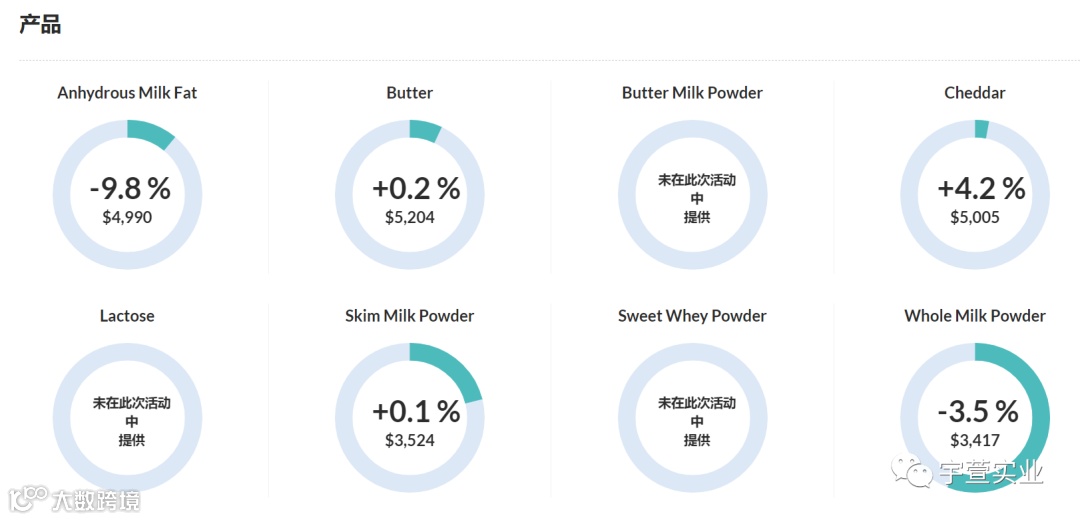Open the Whole Milk Powder donut chart

click(x=975, y=417)
